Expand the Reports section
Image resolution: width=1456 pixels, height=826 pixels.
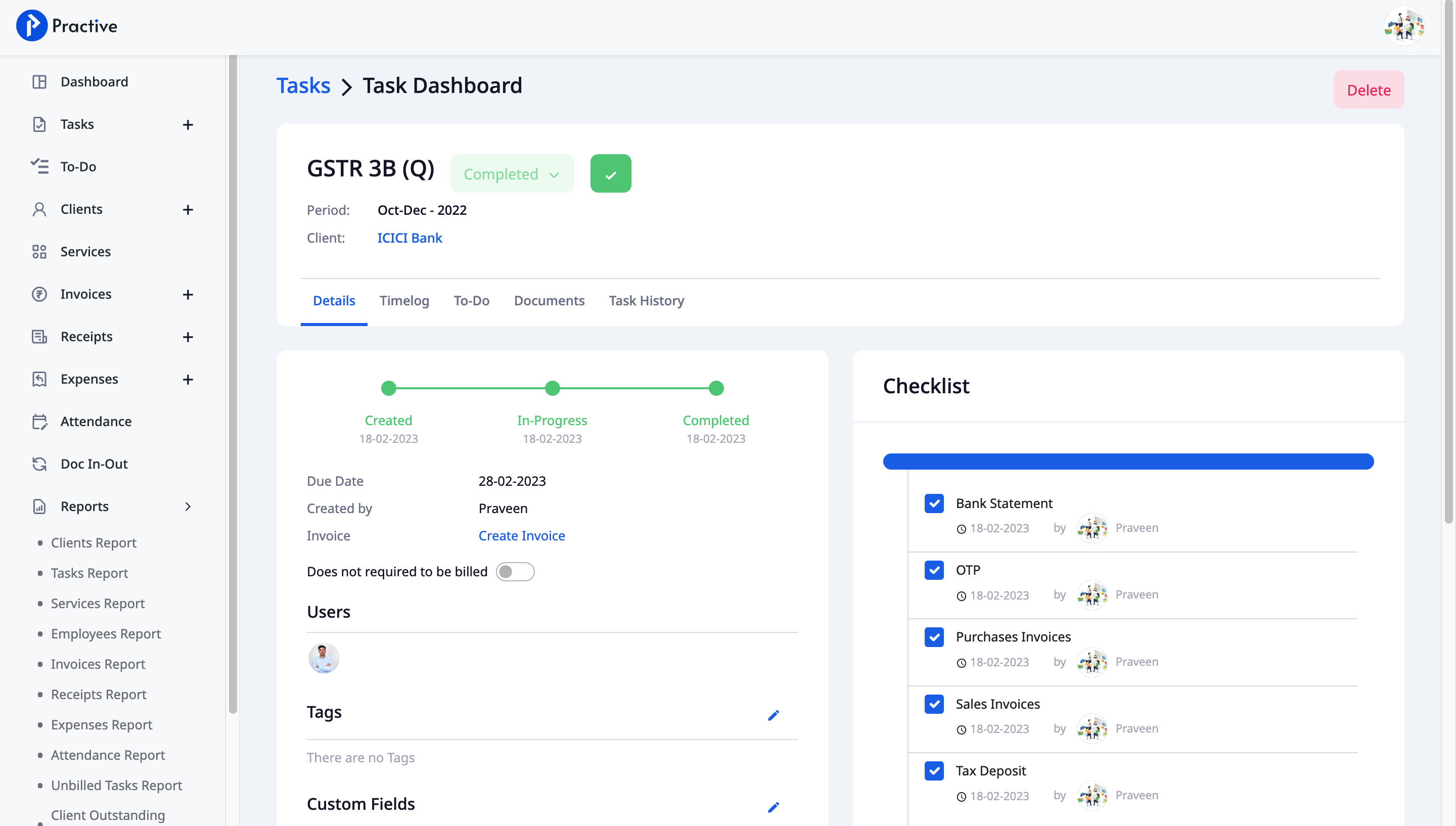pyautogui.click(x=188, y=506)
